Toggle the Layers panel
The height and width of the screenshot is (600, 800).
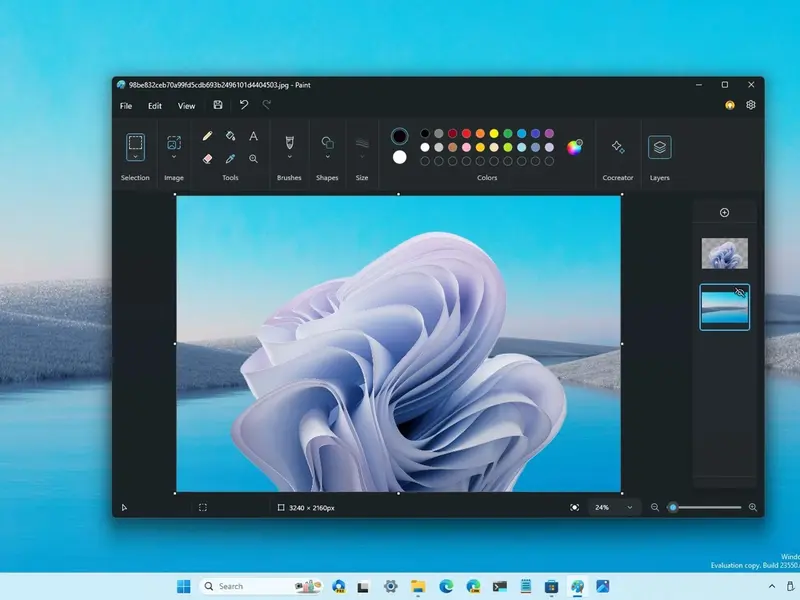(660, 147)
